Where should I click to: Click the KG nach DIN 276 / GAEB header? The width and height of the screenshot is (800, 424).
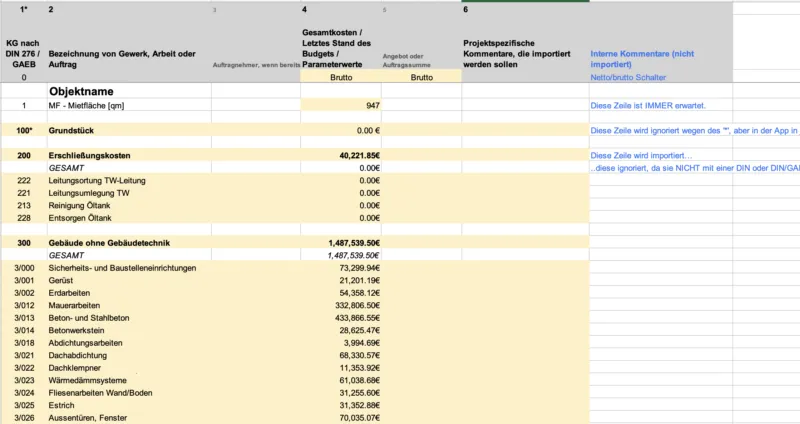tap(24, 53)
